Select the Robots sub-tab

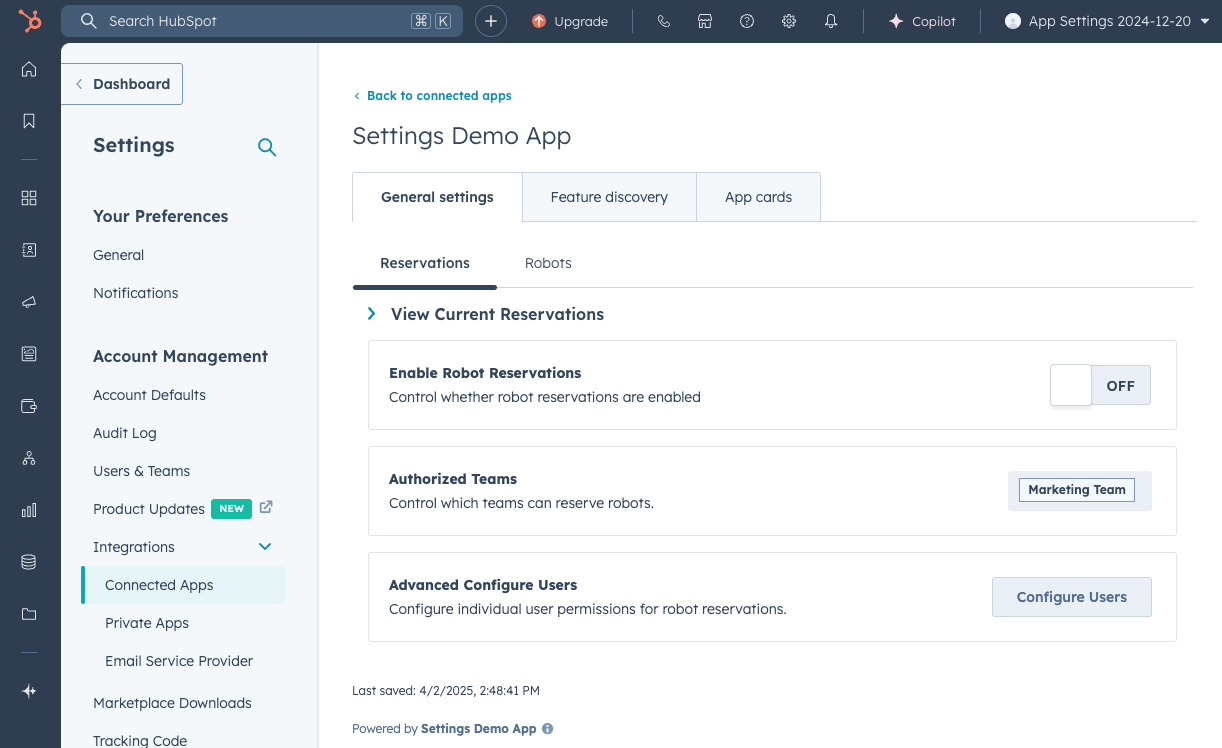point(548,263)
